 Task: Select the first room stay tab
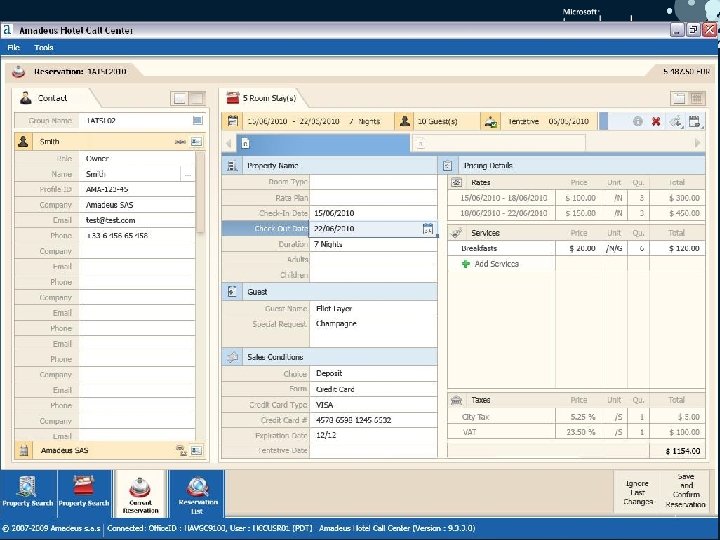coord(323,143)
